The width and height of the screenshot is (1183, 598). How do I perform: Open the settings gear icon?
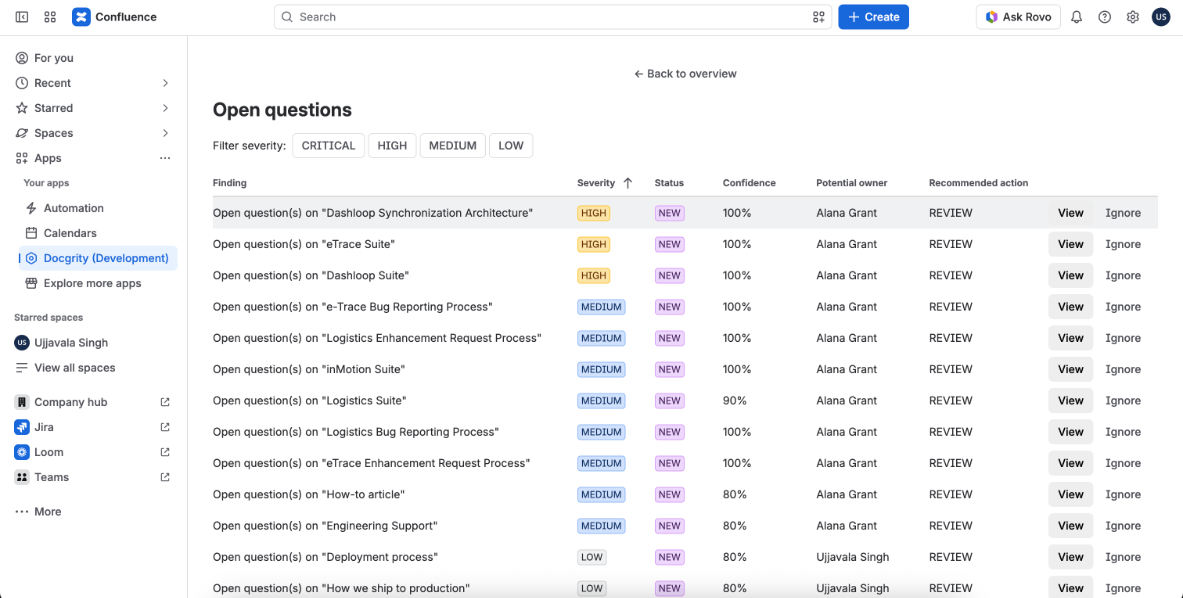[1132, 17]
